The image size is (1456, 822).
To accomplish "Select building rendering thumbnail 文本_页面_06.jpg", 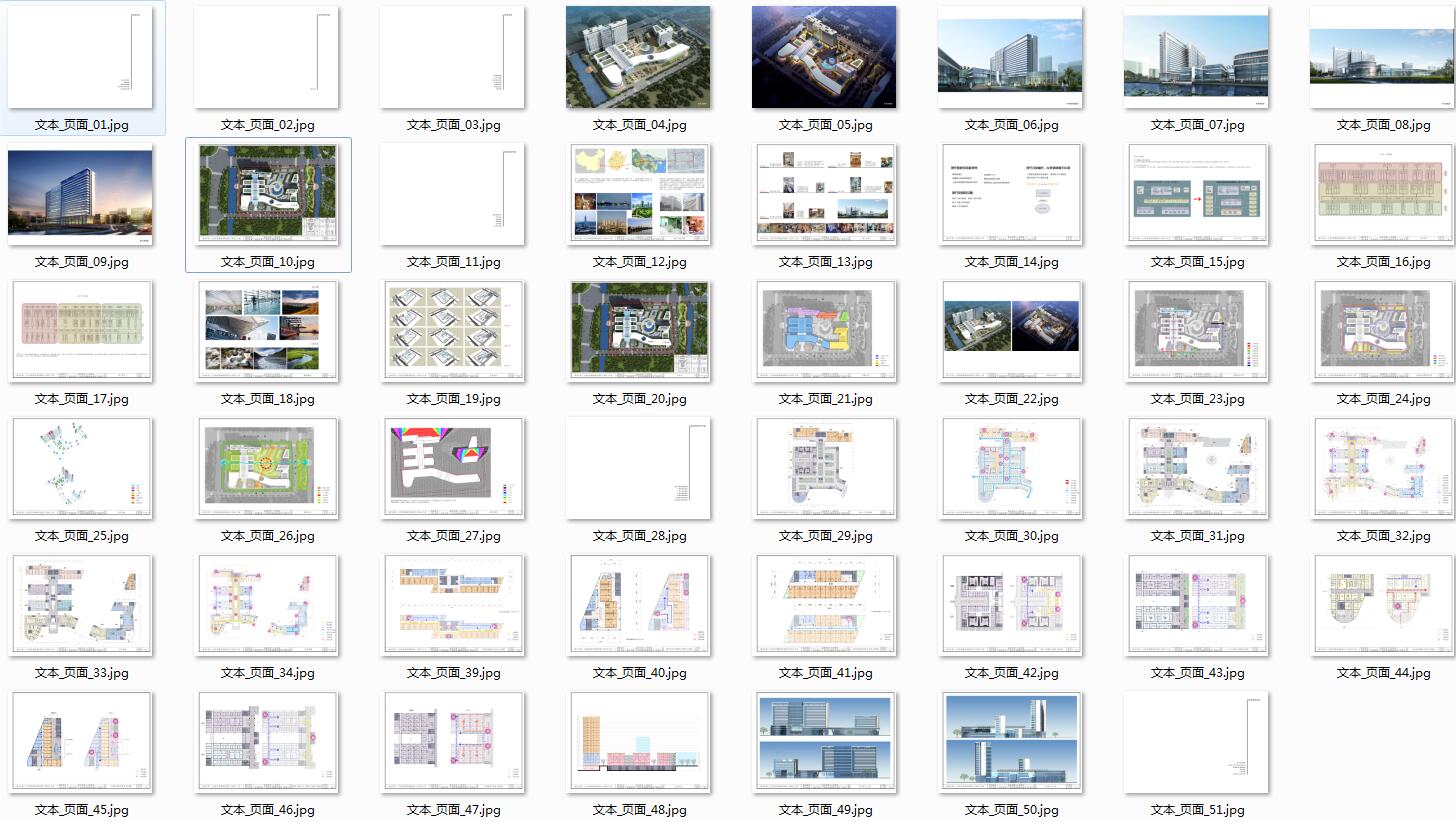I will tap(1010, 58).
